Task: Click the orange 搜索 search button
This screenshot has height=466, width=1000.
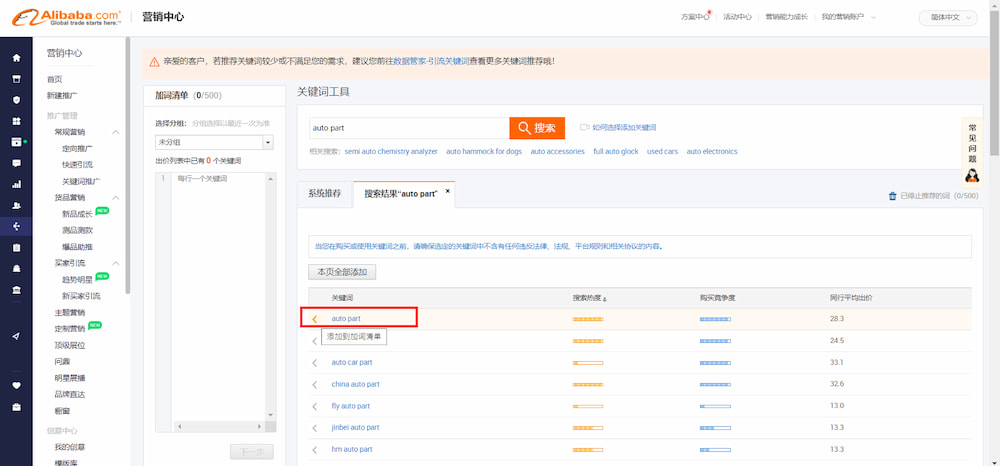Action: coord(537,128)
